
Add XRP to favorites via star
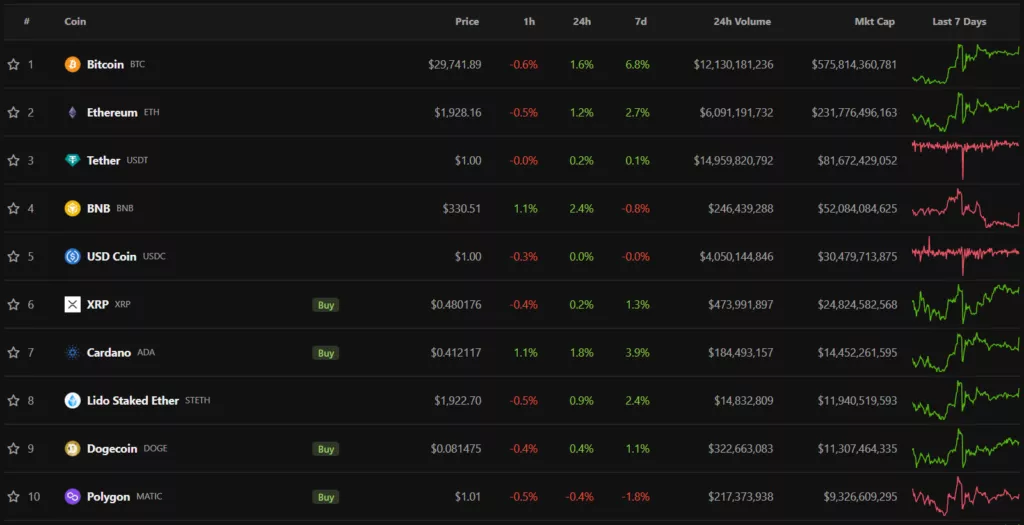[13, 304]
